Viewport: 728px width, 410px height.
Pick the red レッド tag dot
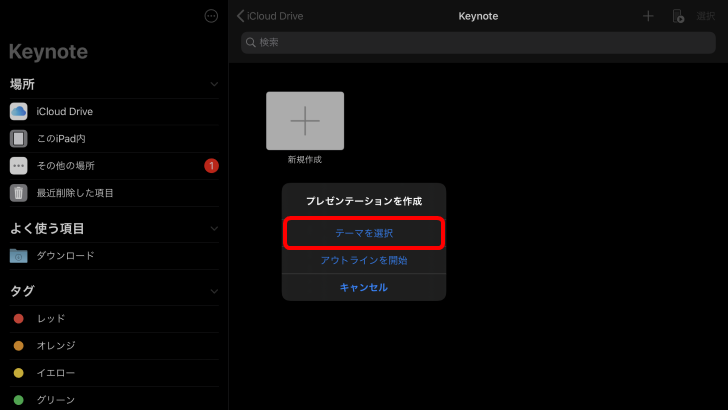point(19,319)
